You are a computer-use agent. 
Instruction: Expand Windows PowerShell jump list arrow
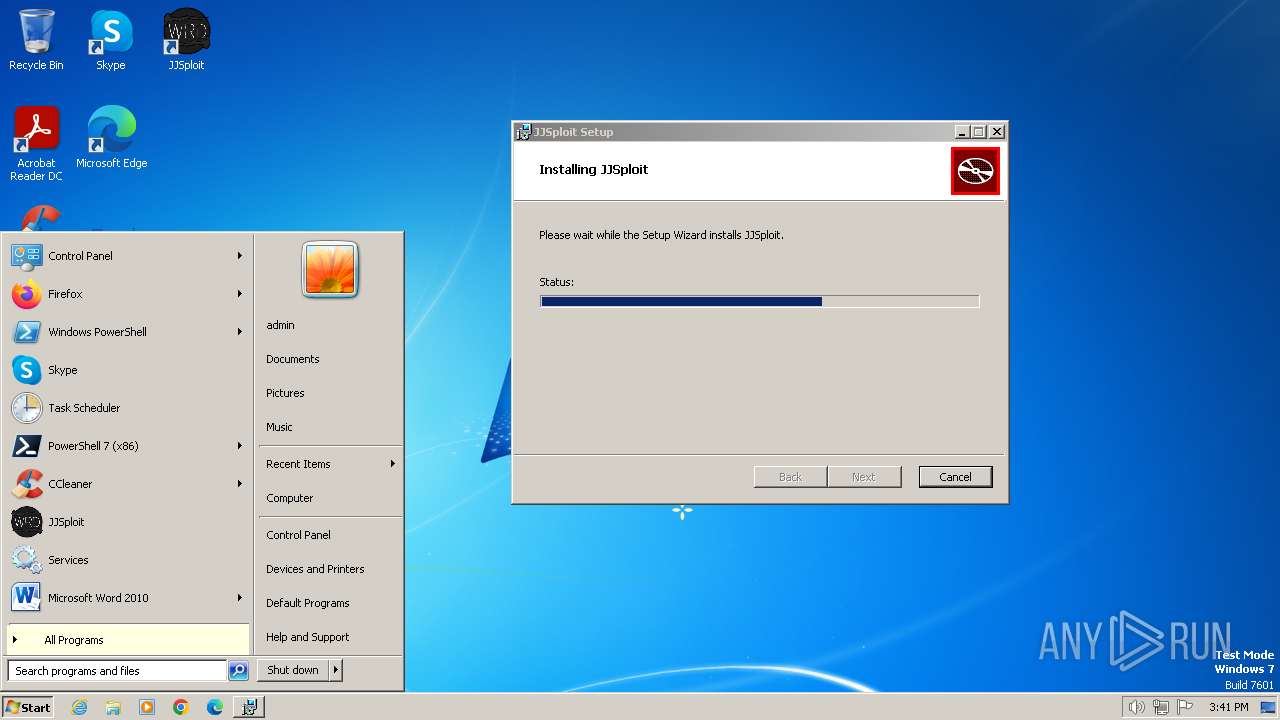coord(240,332)
